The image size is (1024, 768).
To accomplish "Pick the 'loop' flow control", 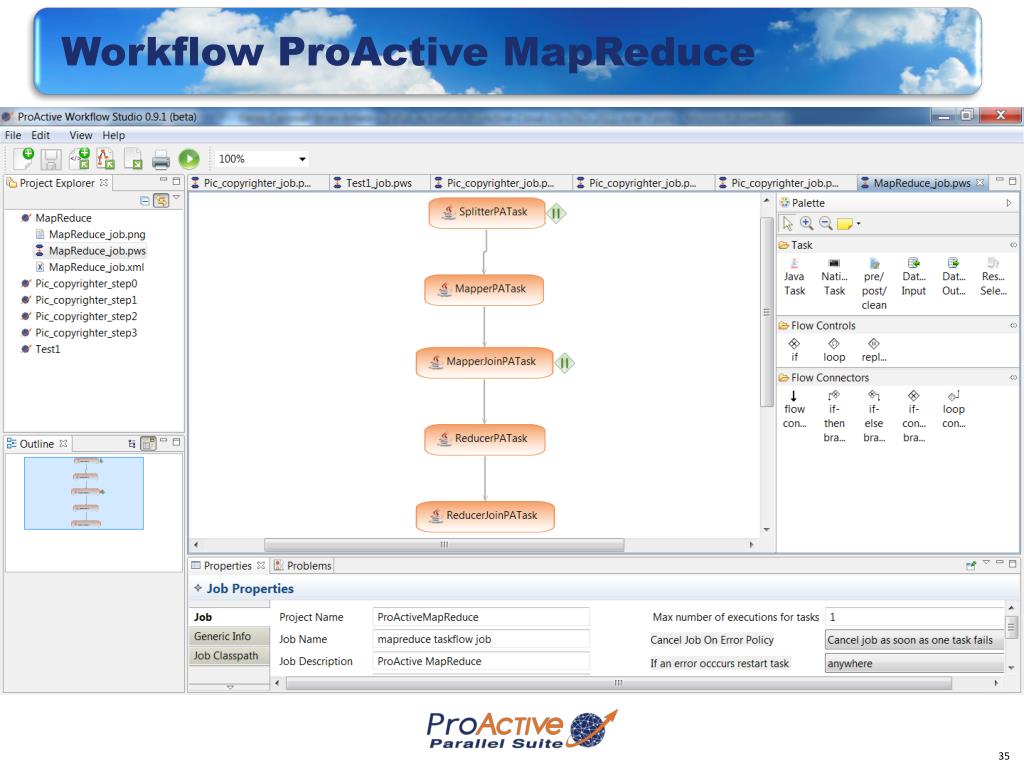I will click(x=834, y=349).
